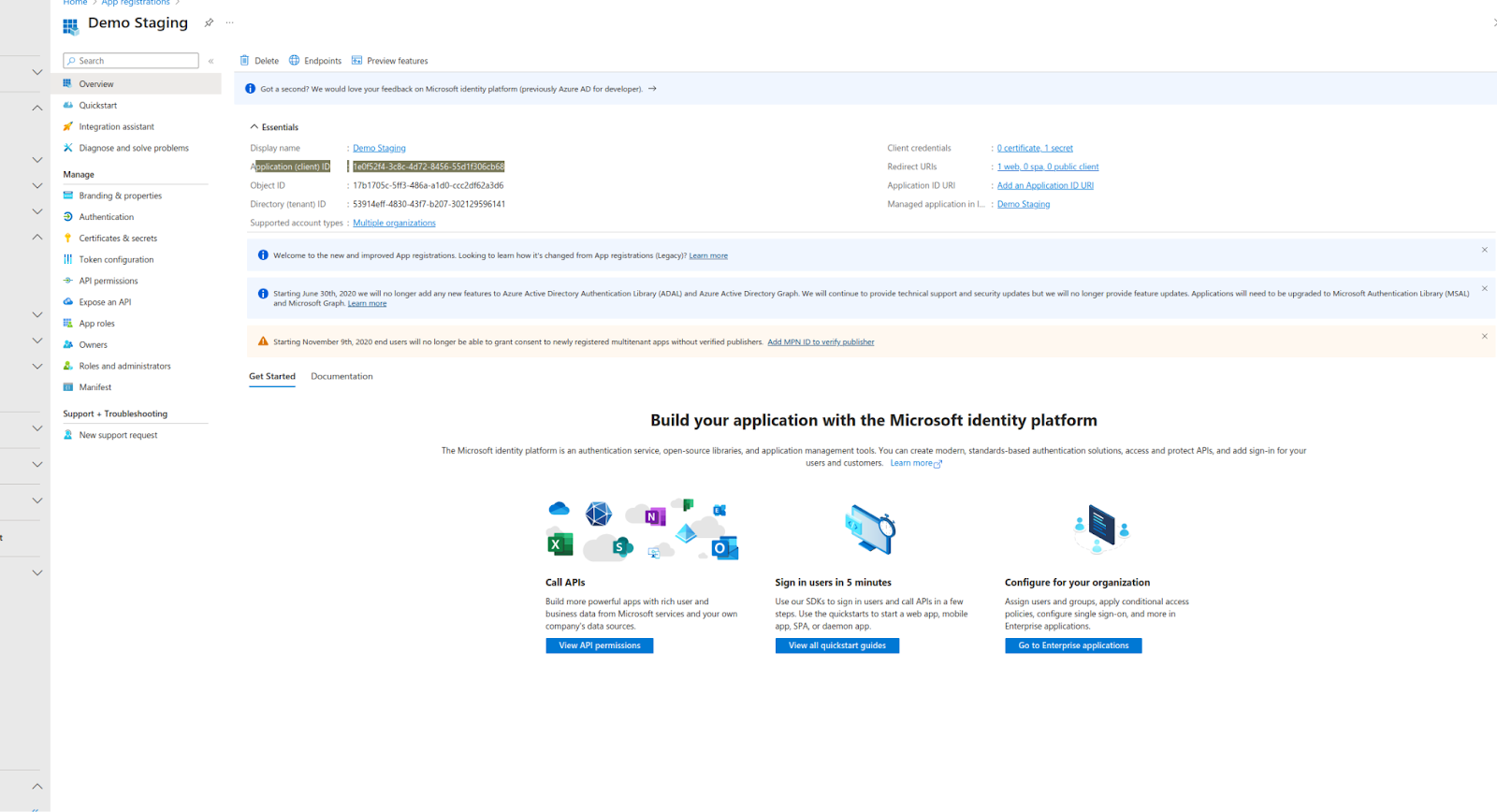Open the 1 web, 0 spa redirect URIs link
Image resolution: width=1497 pixels, height=812 pixels.
point(1048,167)
